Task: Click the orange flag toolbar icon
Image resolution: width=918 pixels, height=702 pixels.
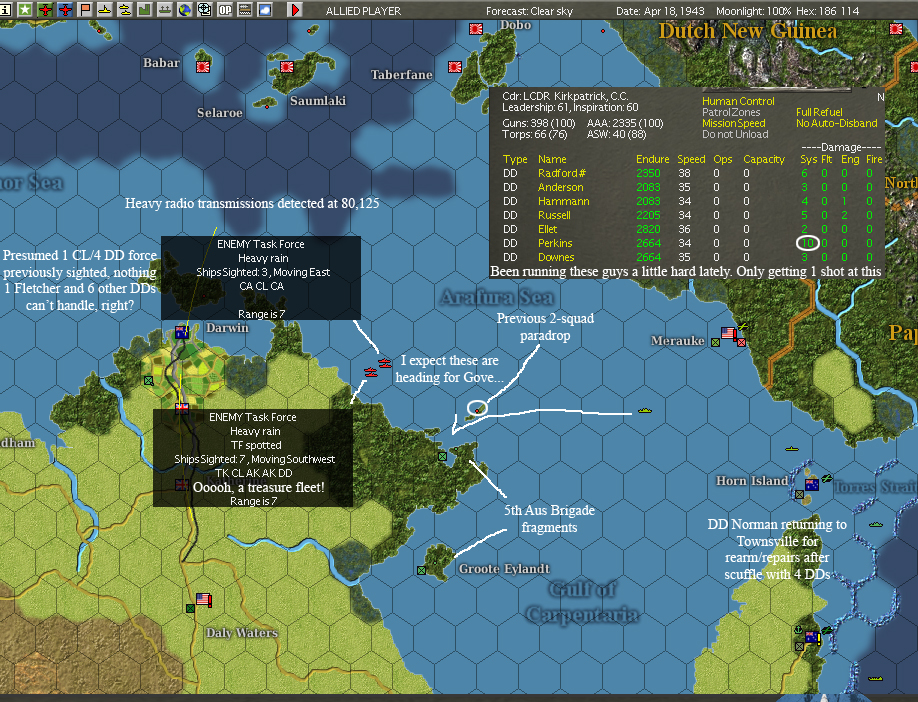Action: point(85,9)
